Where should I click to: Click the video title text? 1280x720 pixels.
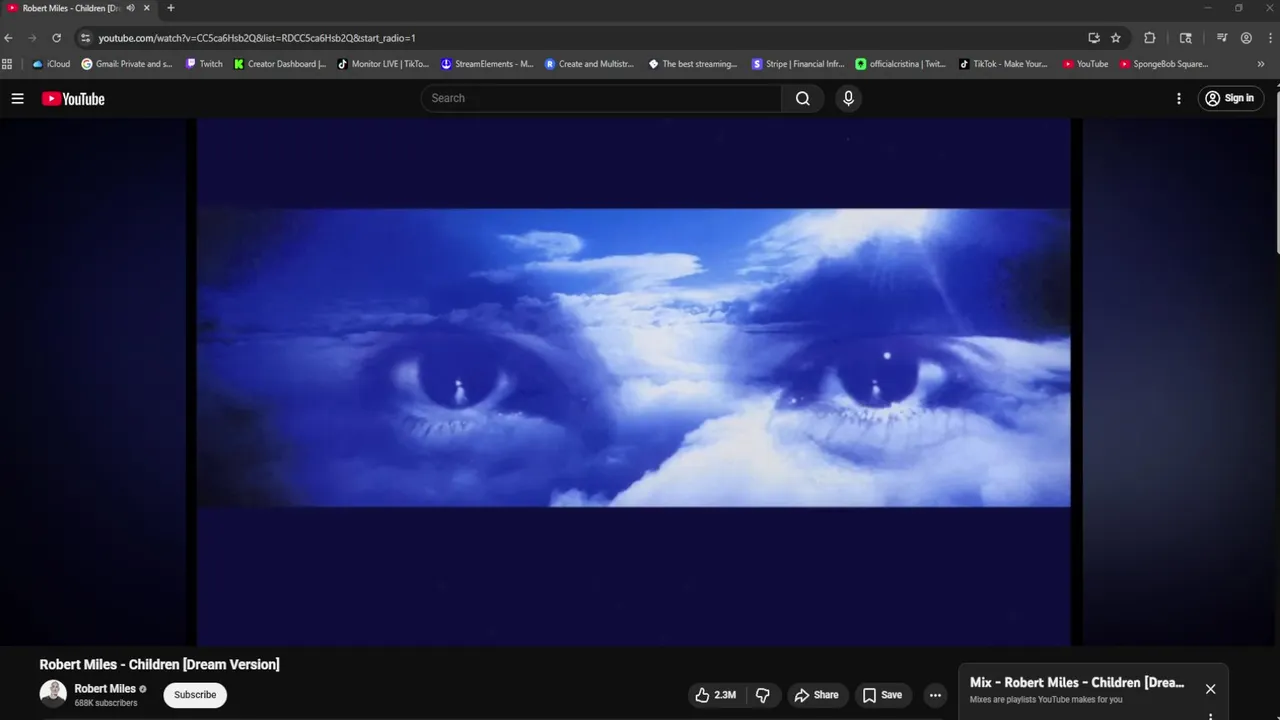point(159,664)
